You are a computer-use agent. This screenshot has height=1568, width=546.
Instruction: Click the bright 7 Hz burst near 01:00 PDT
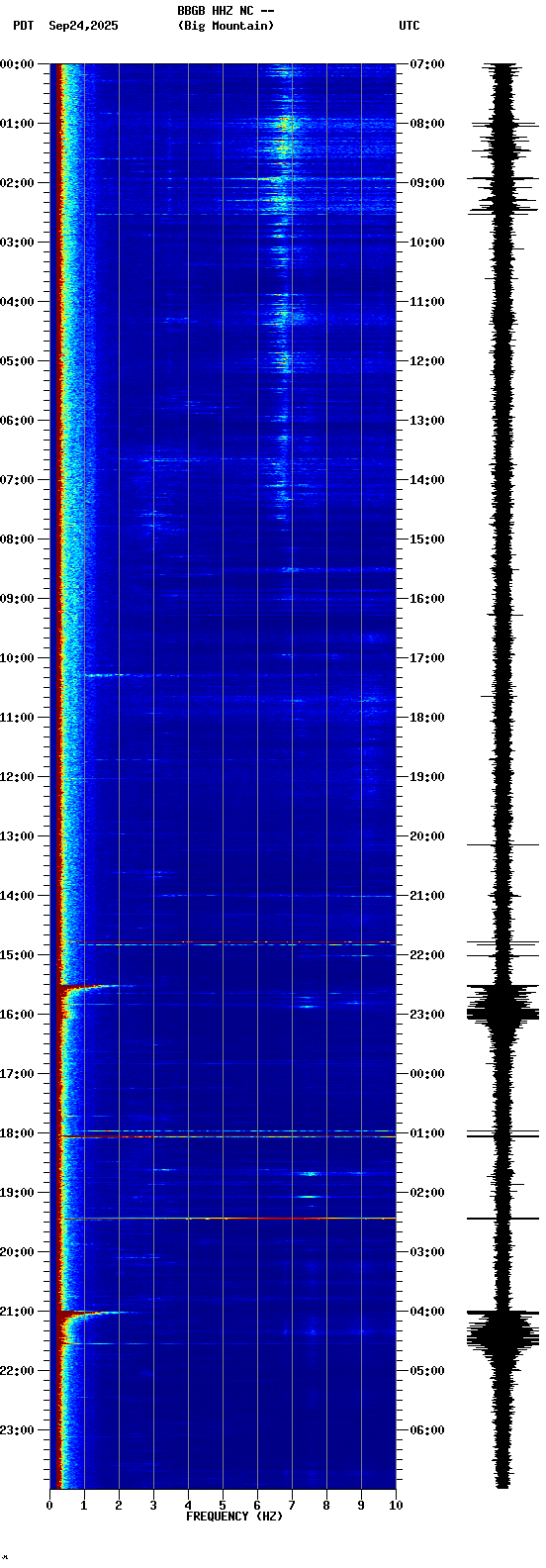tap(286, 125)
